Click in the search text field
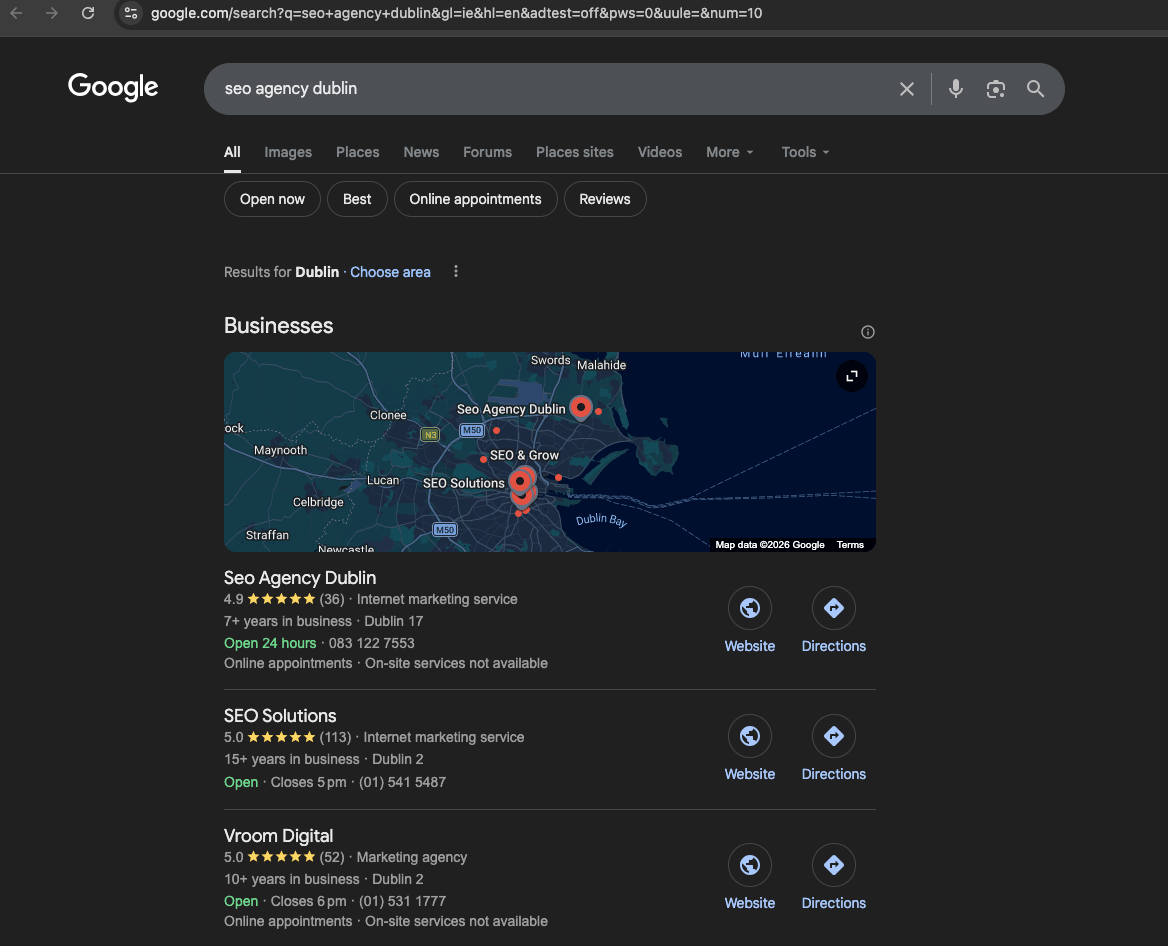Image resolution: width=1168 pixels, height=946 pixels. point(551,89)
